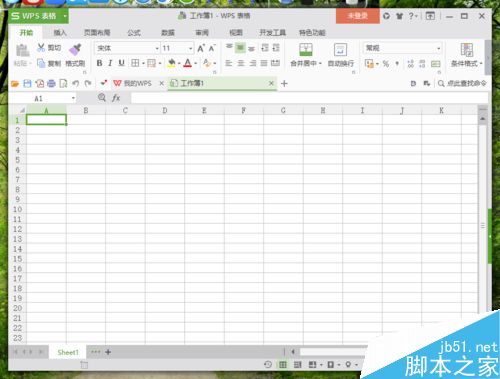The width and height of the screenshot is (500, 379).
Task: Click the font color red A swatch
Action: click(x=187, y=63)
